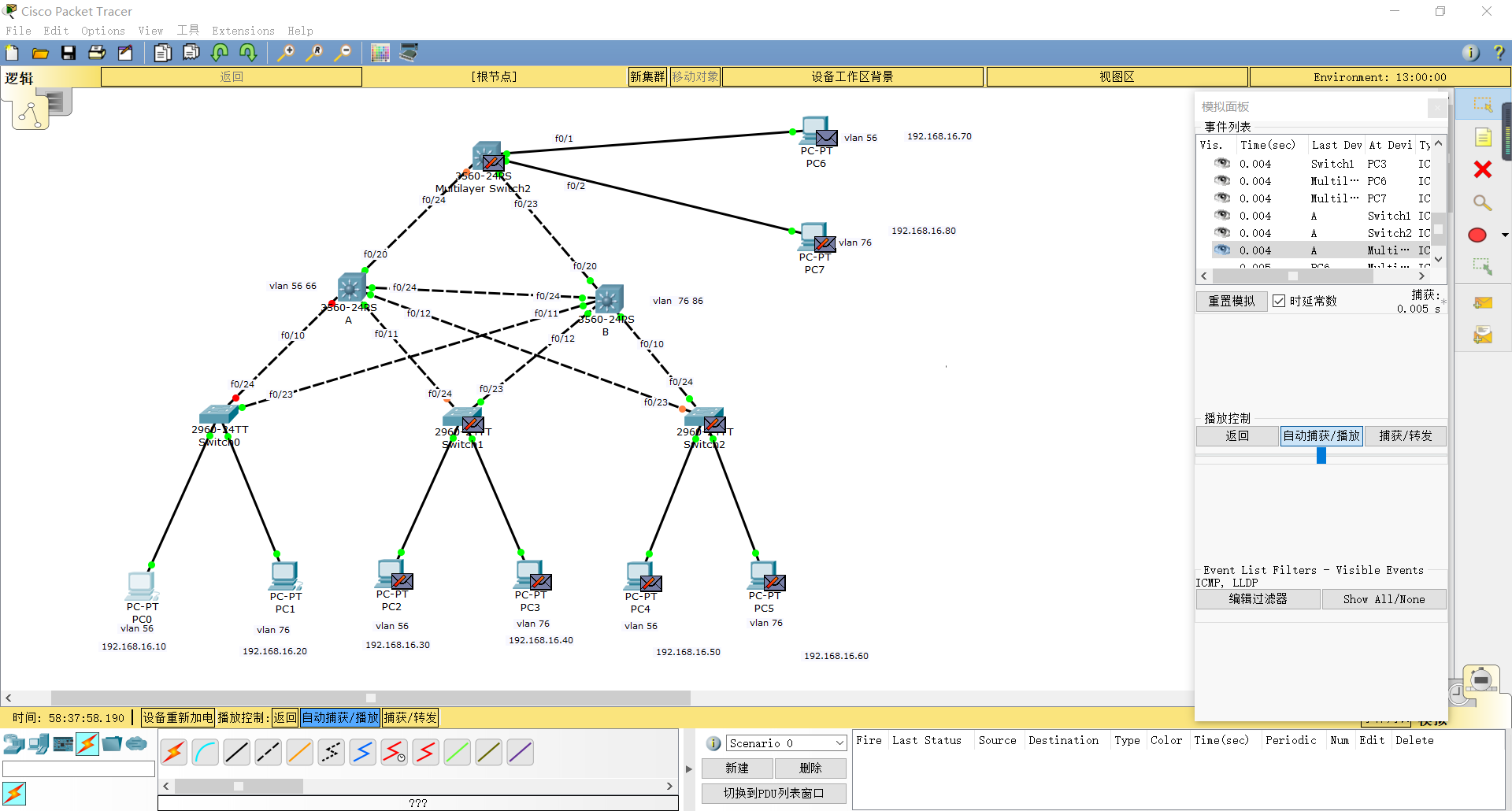
Task: Click 编辑过滤器 edit filters button
Action: click(x=1258, y=599)
